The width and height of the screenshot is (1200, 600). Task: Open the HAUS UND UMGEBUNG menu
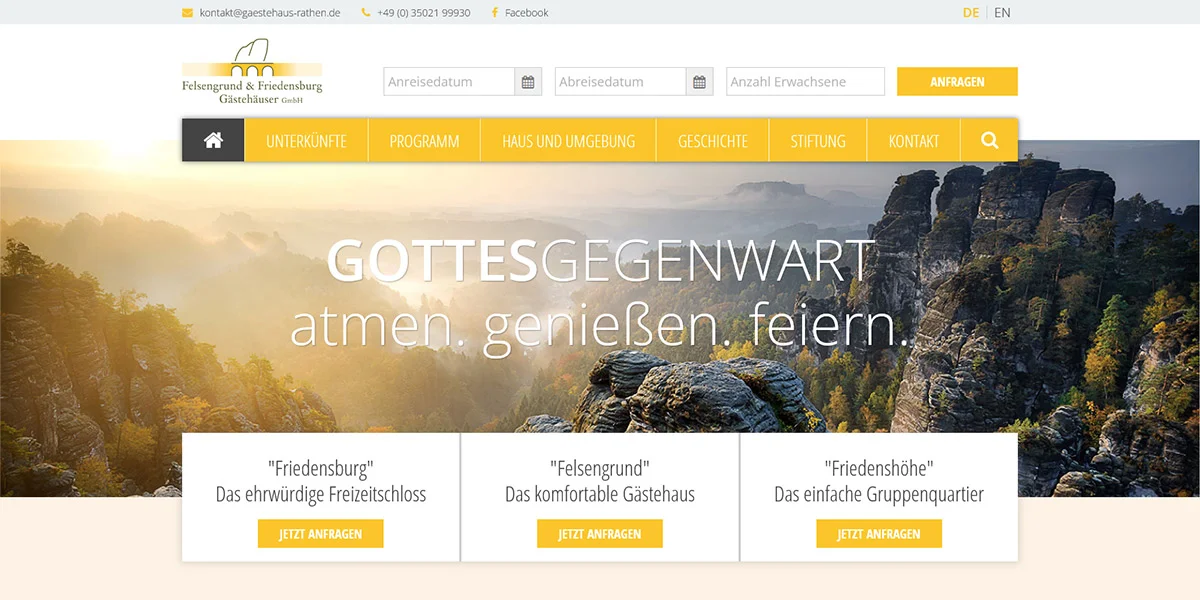pos(567,140)
